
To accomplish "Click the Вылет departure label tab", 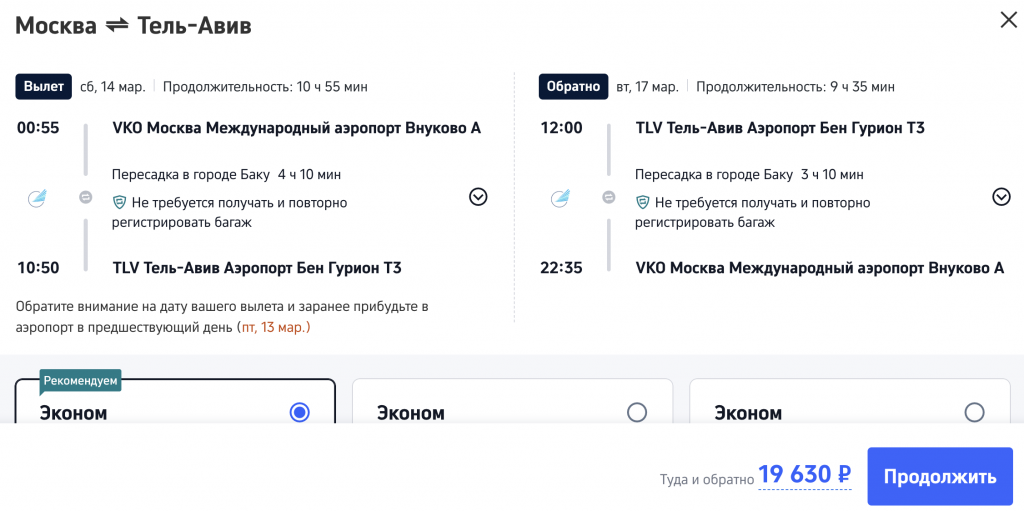I will (x=43, y=87).
